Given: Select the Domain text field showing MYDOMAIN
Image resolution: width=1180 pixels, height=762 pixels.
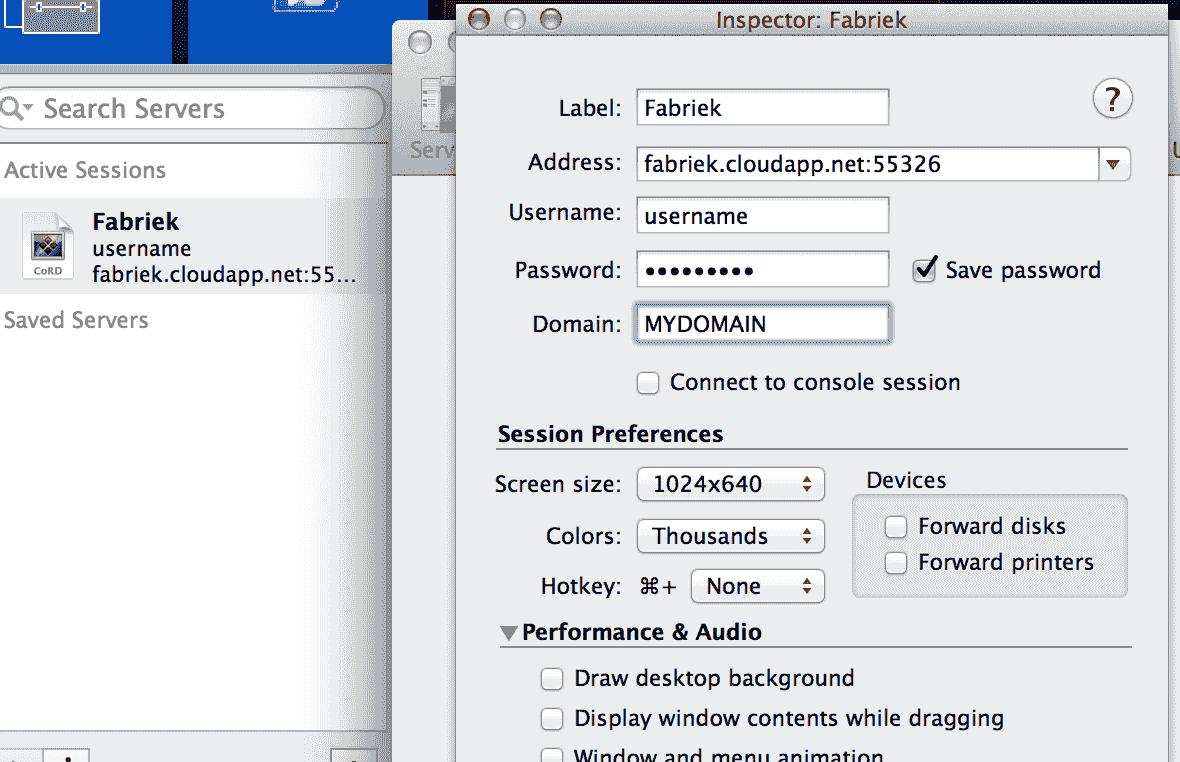Looking at the screenshot, I should [x=762, y=323].
